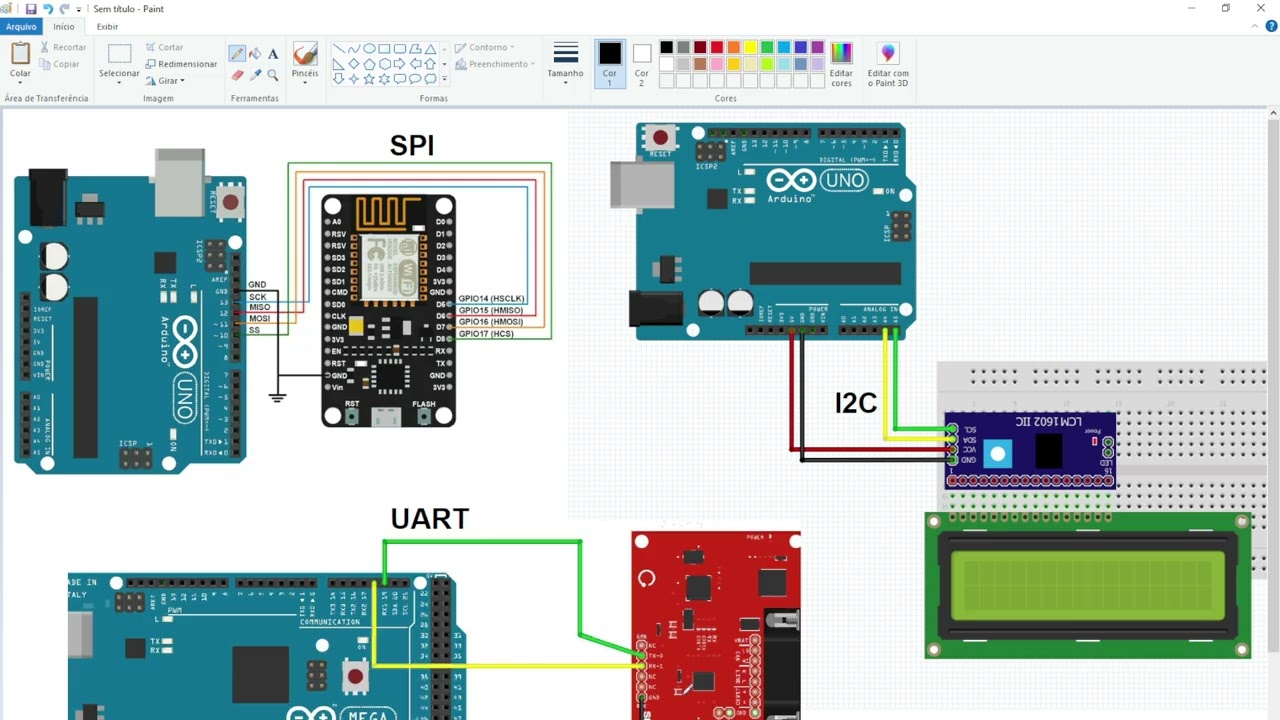Choose the Pentagon shape
The image size is (1280, 720).
point(369,64)
